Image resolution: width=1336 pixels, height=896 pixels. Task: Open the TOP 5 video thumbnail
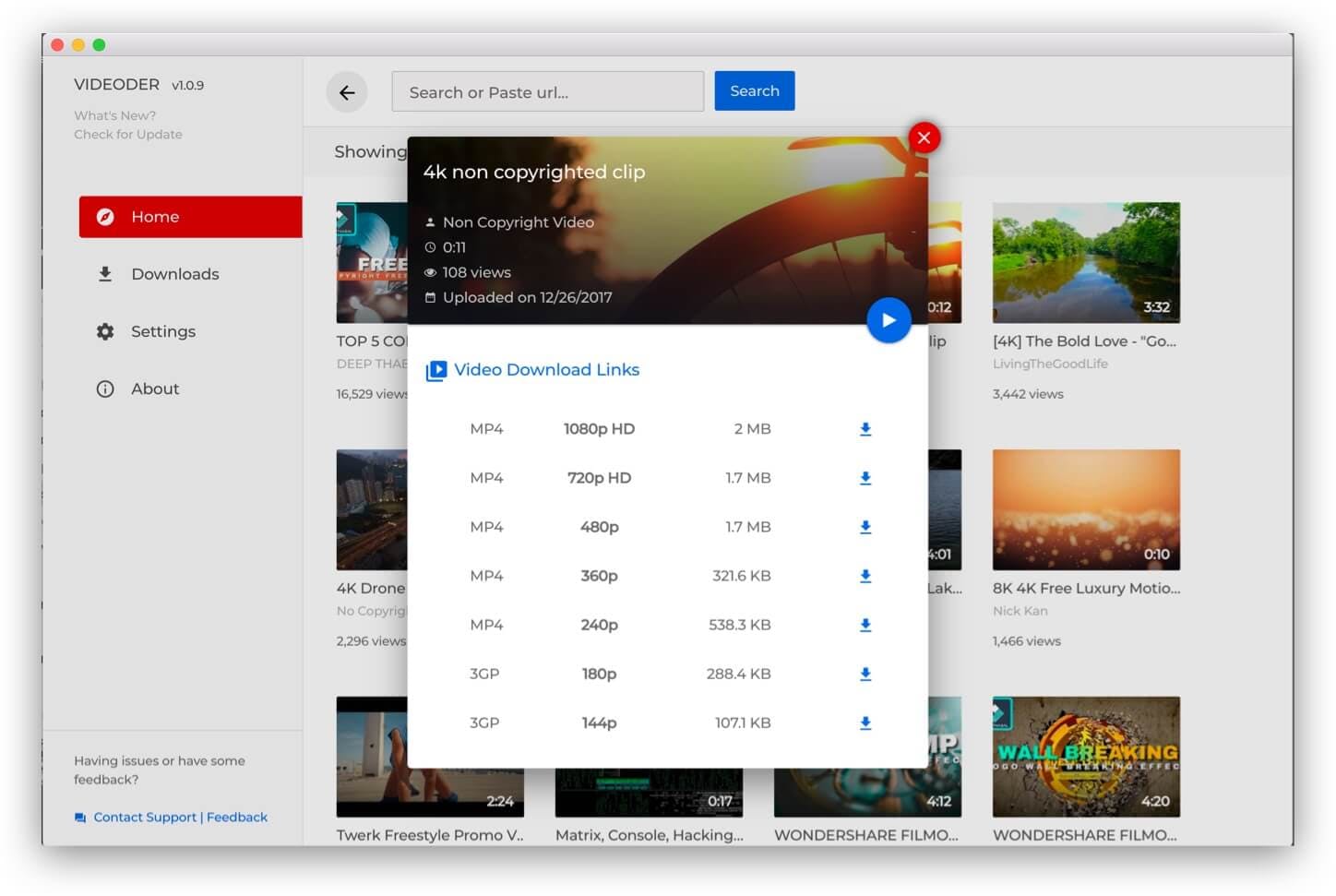click(372, 262)
